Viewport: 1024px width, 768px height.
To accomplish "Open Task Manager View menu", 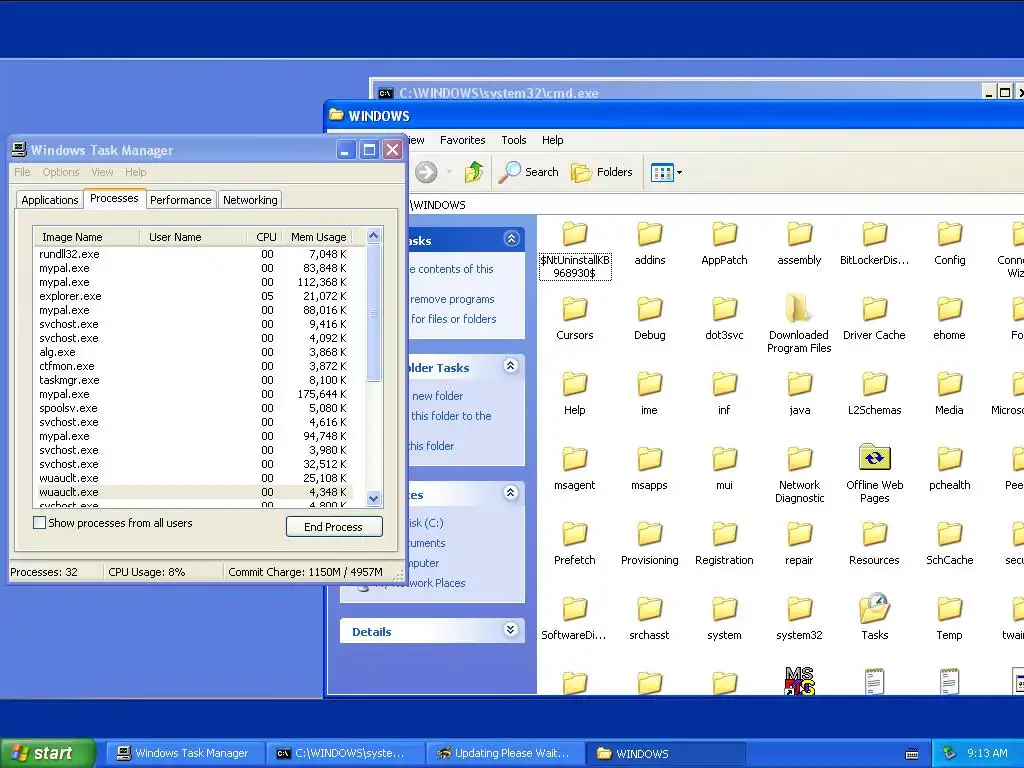I will point(102,172).
